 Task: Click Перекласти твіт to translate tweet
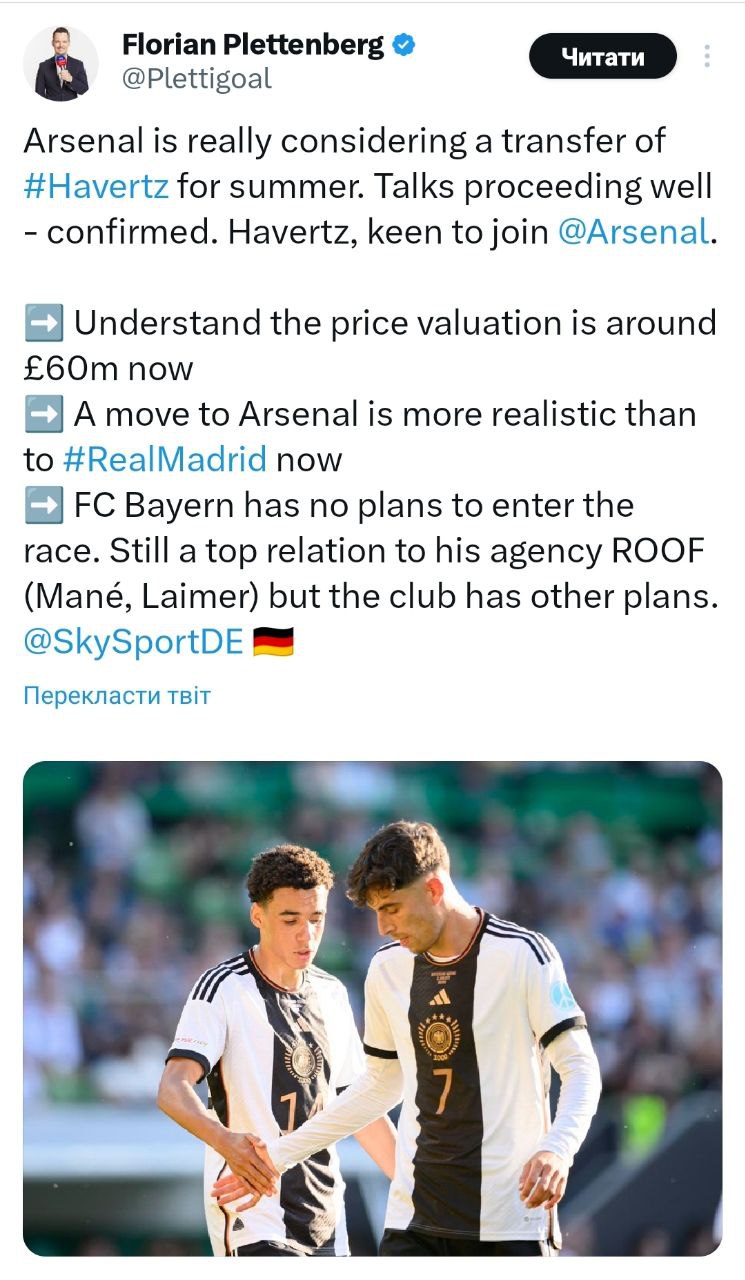pyautogui.click(x=117, y=695)
